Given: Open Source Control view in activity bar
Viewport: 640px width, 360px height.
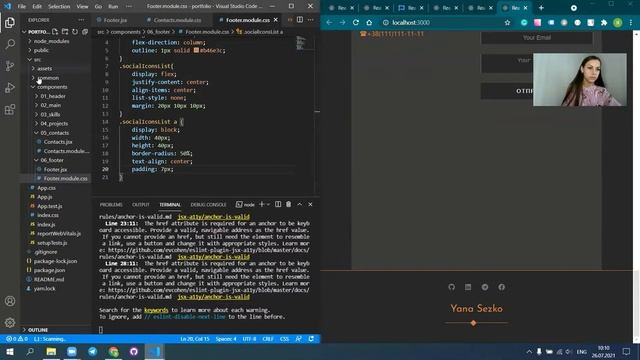Looking at the screenshot, I should coord(10,66).
